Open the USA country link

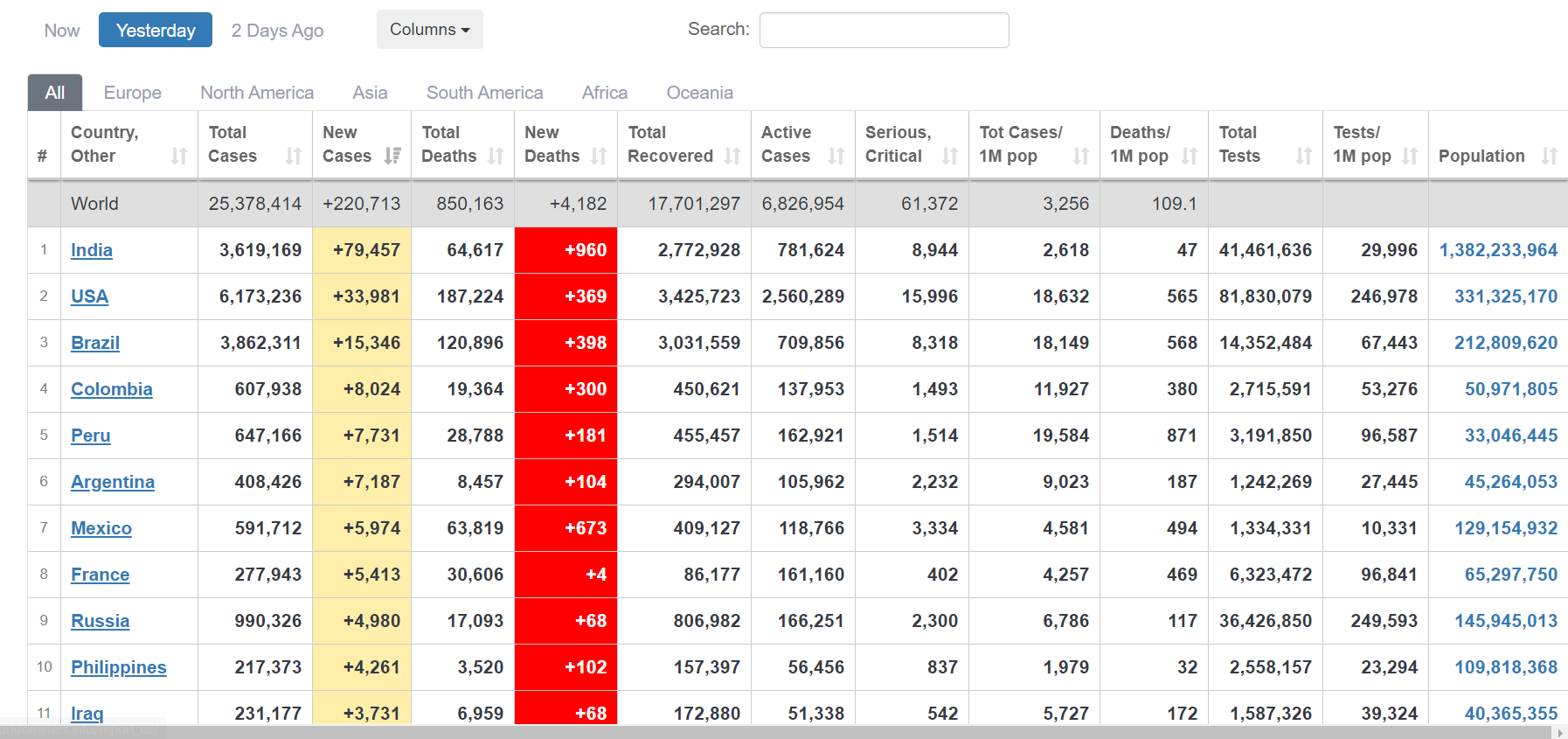pyautogui.click(x=90, y=296)
